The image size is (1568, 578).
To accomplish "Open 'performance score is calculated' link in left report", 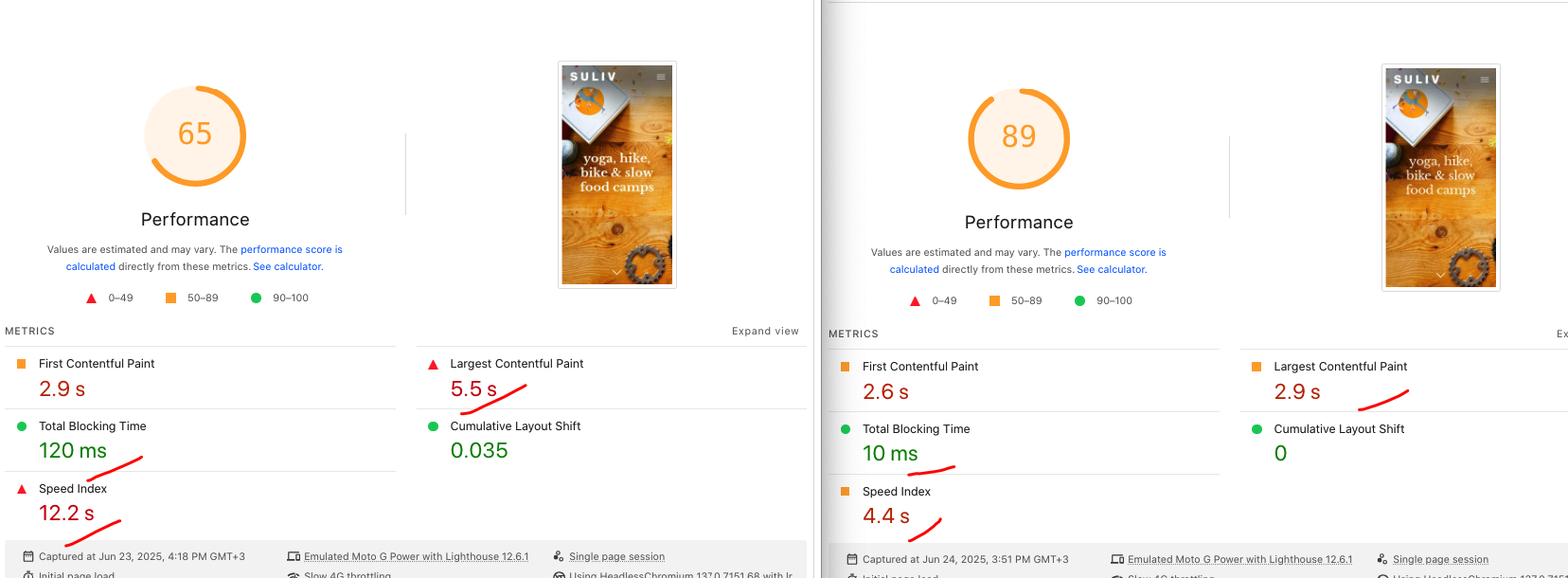I will [x=291, y=250].
